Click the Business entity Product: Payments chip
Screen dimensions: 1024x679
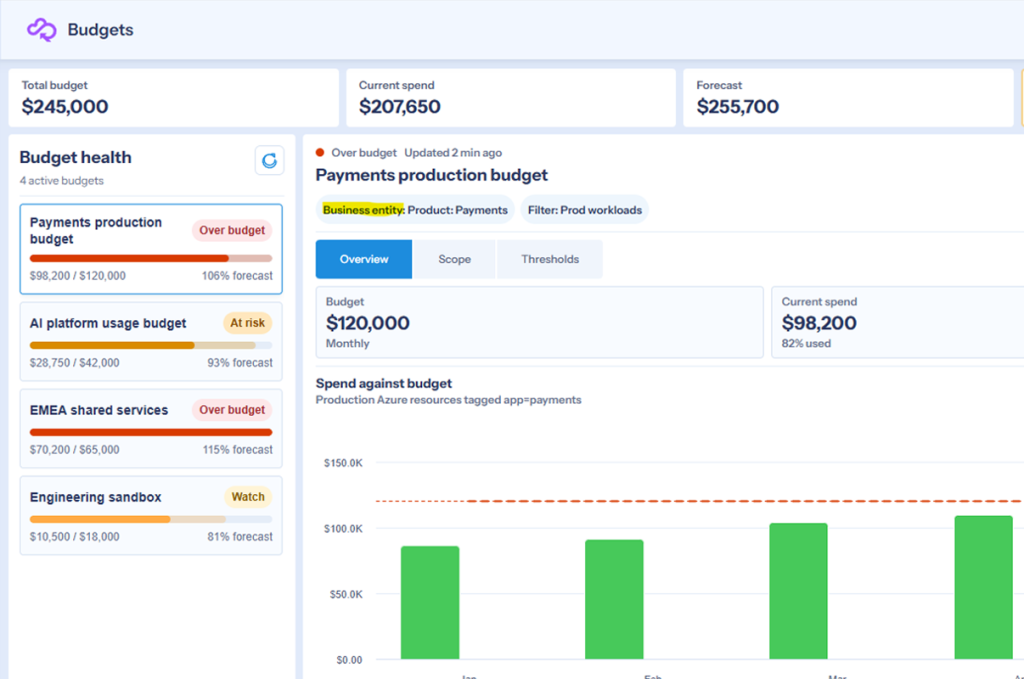tap(415, 210)
